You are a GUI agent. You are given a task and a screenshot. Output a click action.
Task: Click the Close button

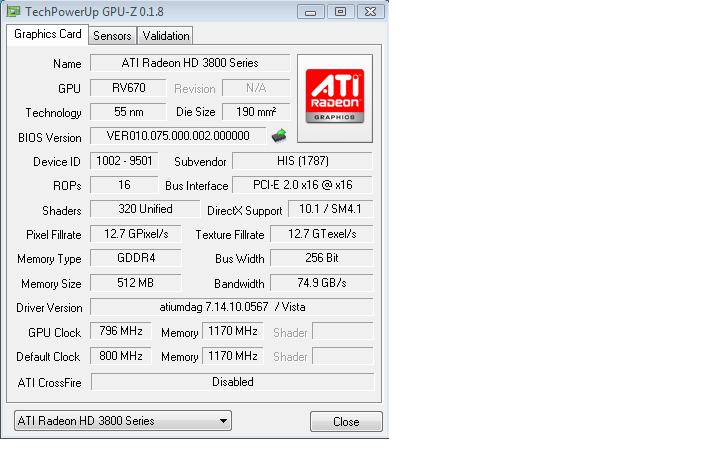346,422
